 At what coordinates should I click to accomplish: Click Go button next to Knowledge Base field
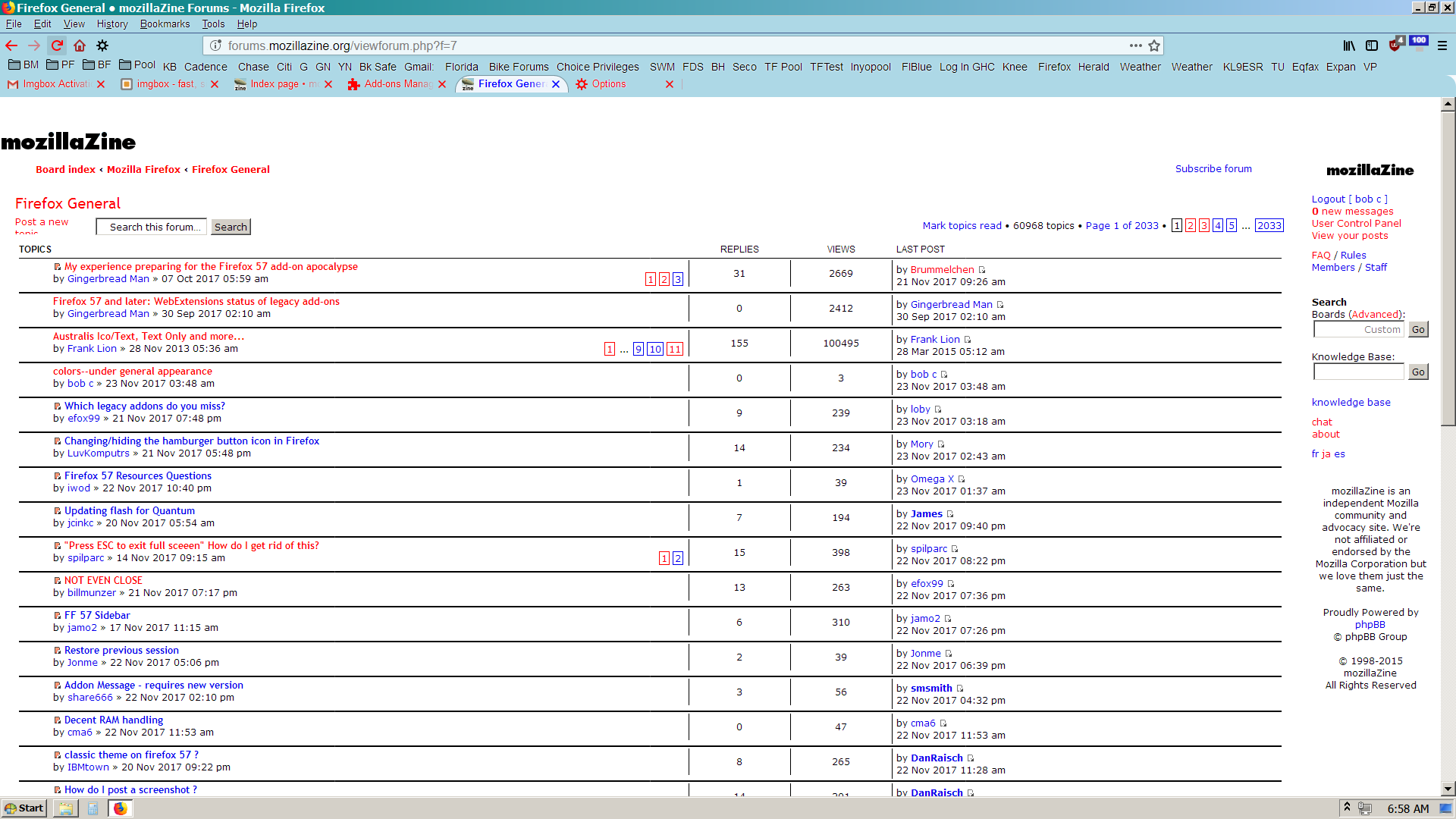[x=1418, y=372]
